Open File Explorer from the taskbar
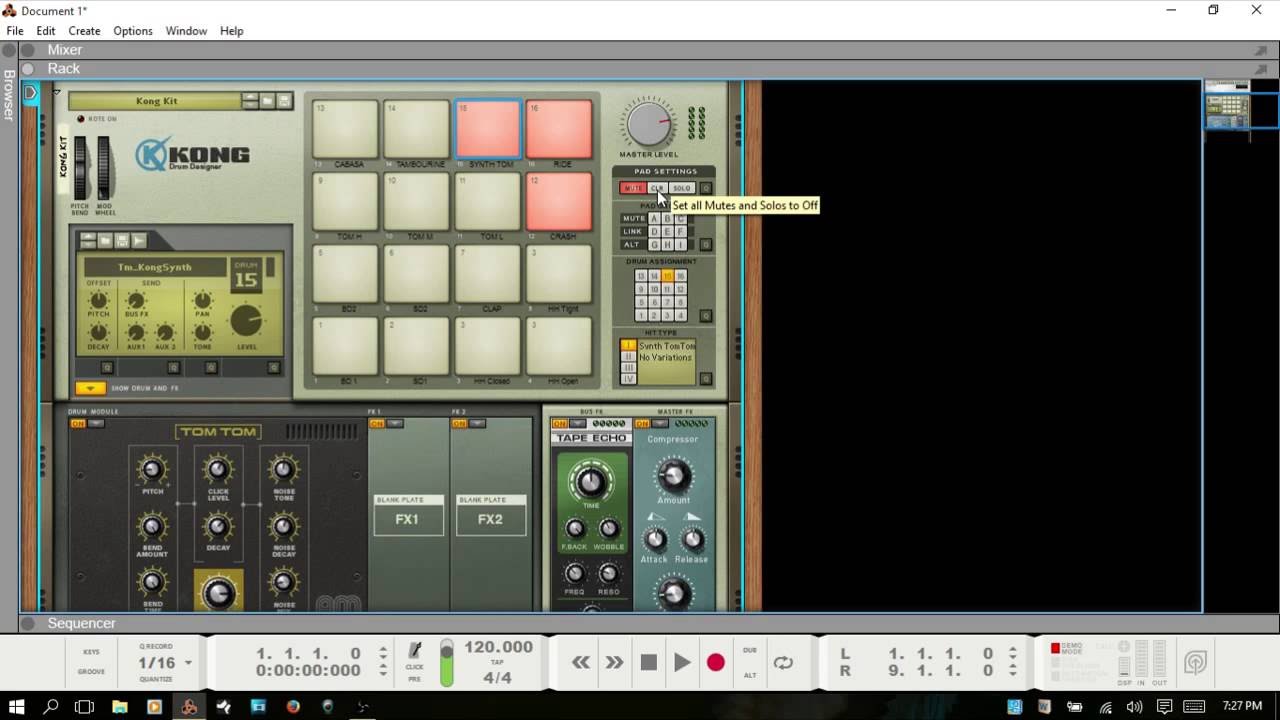Screen dimensions: 1280x720 coord(120,706)
